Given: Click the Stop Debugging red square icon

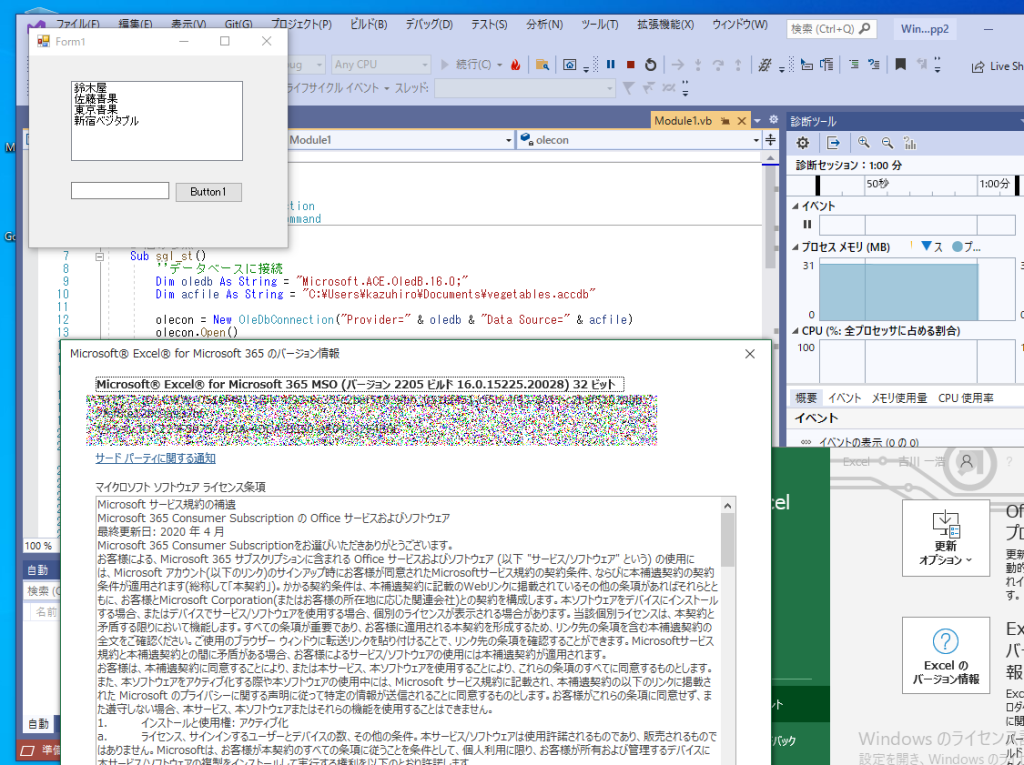Looking at the screenshot, I should point(630,65).
